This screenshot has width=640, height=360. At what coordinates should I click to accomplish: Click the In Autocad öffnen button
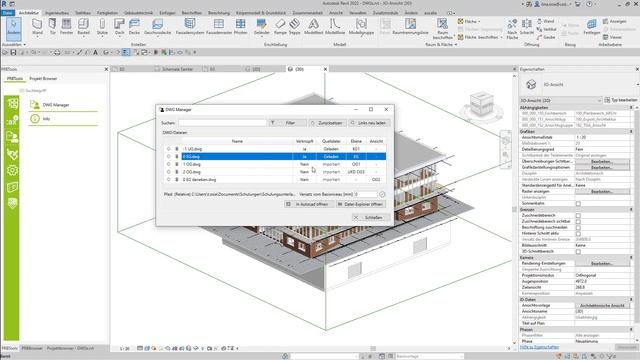tap(309, 204)
